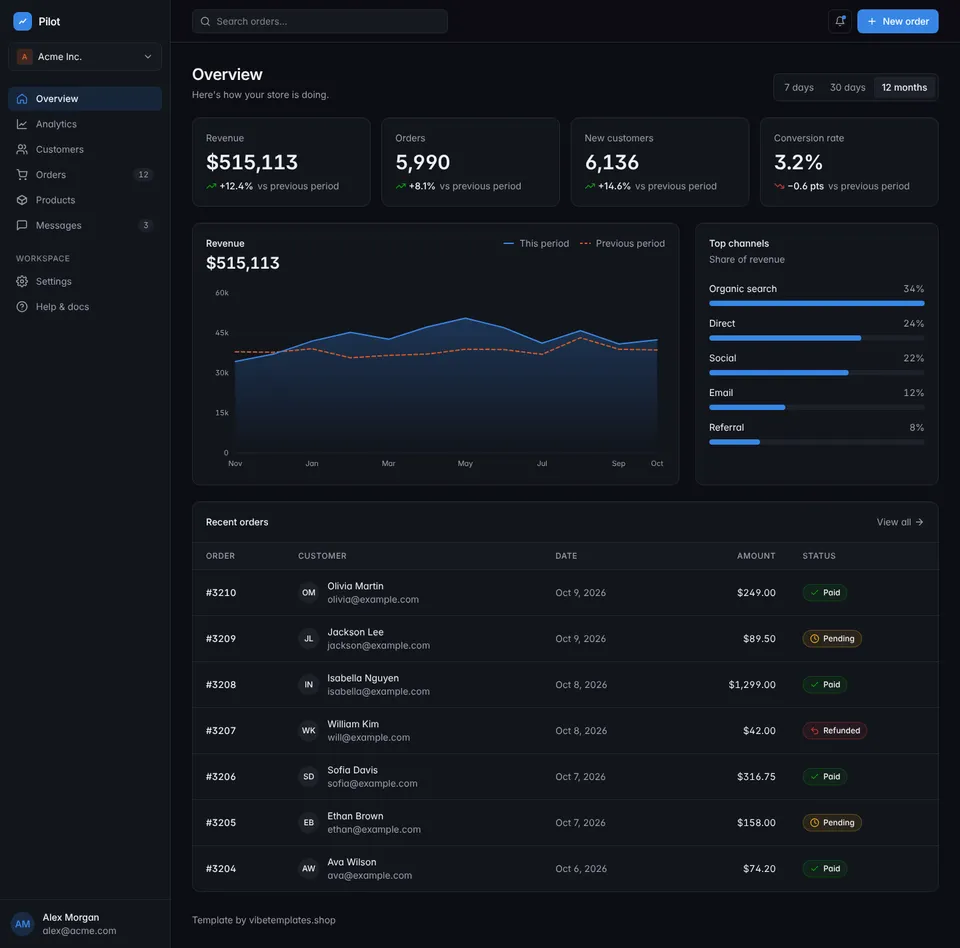The height and width of the screenshot is (948, 960).
Task: Click the AW avatar for Ava Wilson
Action: point(309,868)
